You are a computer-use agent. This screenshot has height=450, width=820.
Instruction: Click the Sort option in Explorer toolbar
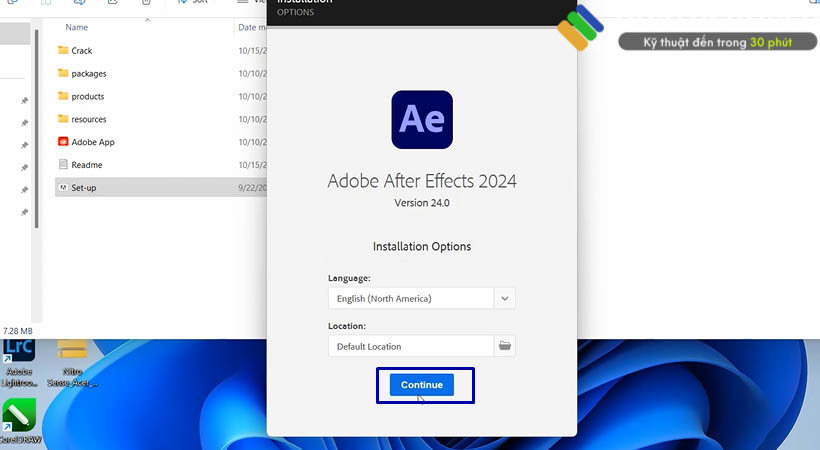tap(193, 3)
